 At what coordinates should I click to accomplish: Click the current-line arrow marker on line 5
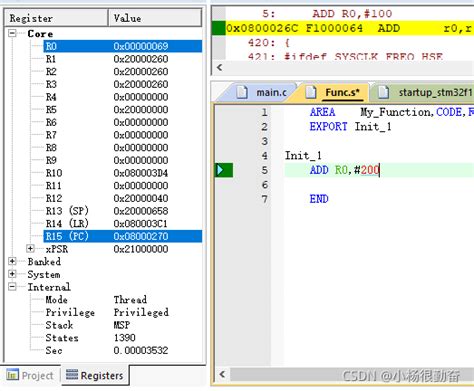click(x=220, y=170)
